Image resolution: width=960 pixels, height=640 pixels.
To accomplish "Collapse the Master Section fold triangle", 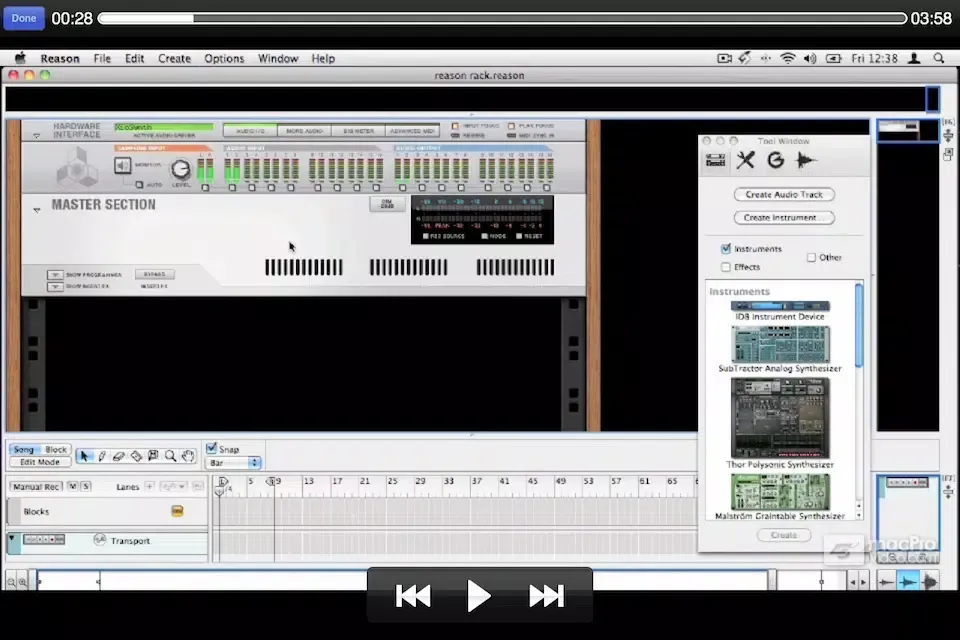I will (37, 210).
